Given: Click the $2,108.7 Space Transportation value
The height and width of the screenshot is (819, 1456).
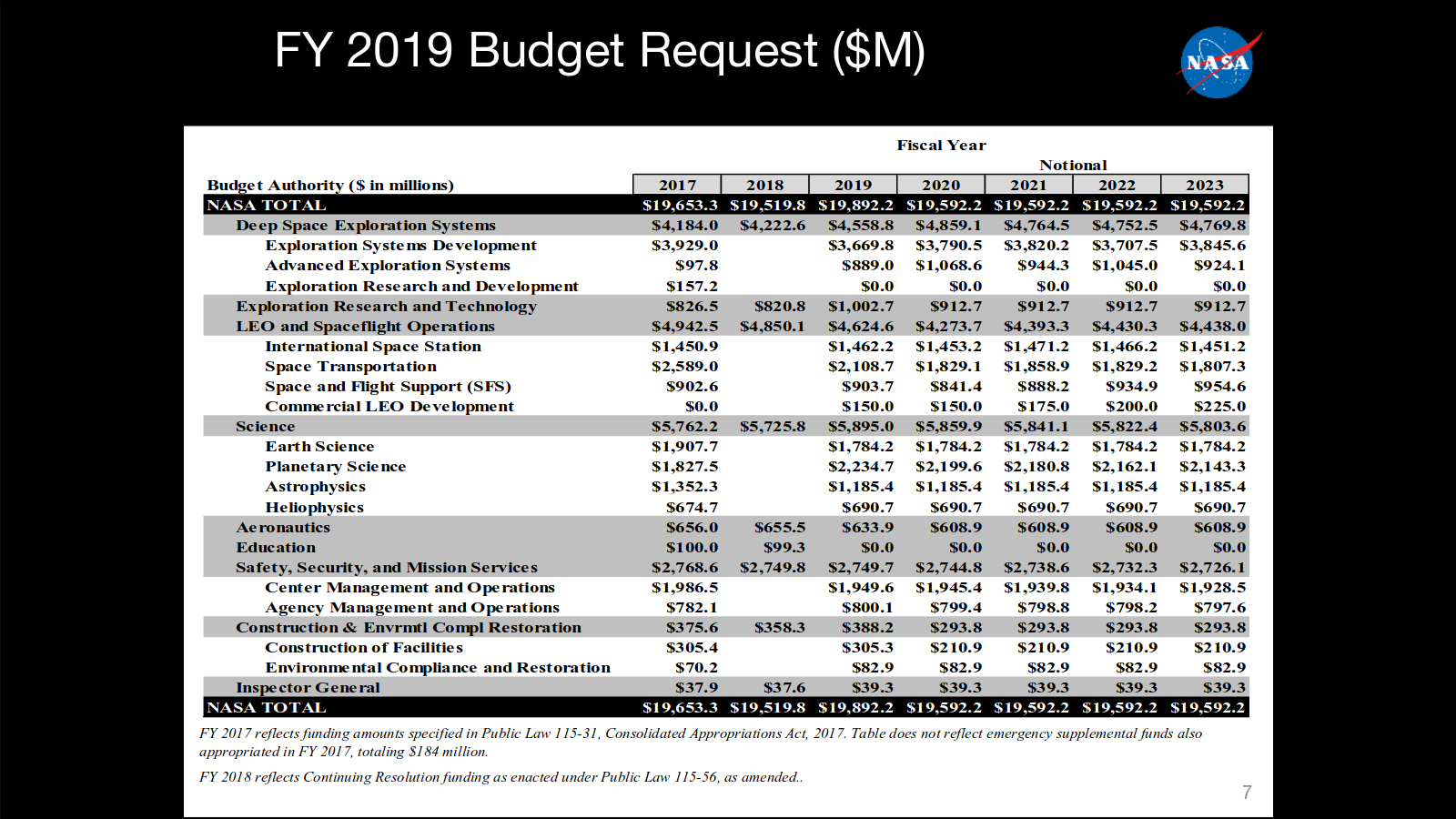Looking at the screenshot, I should point(860,366).
